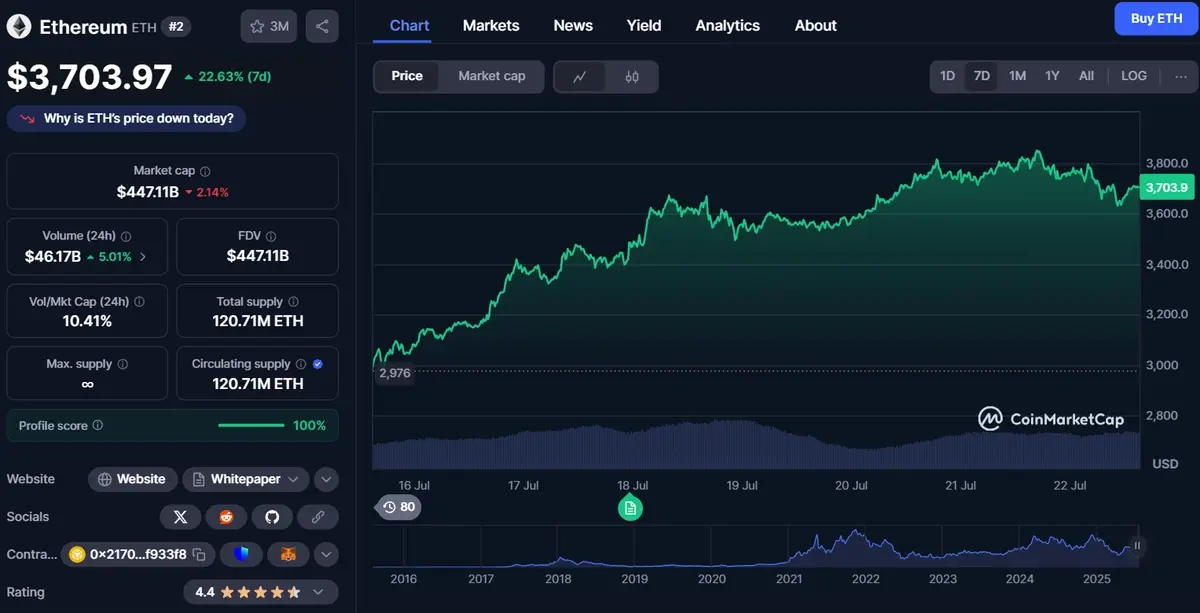This screenshot has height=613, width=1200.
Task: Expand more contracts chevron
Action: point(326,554)
